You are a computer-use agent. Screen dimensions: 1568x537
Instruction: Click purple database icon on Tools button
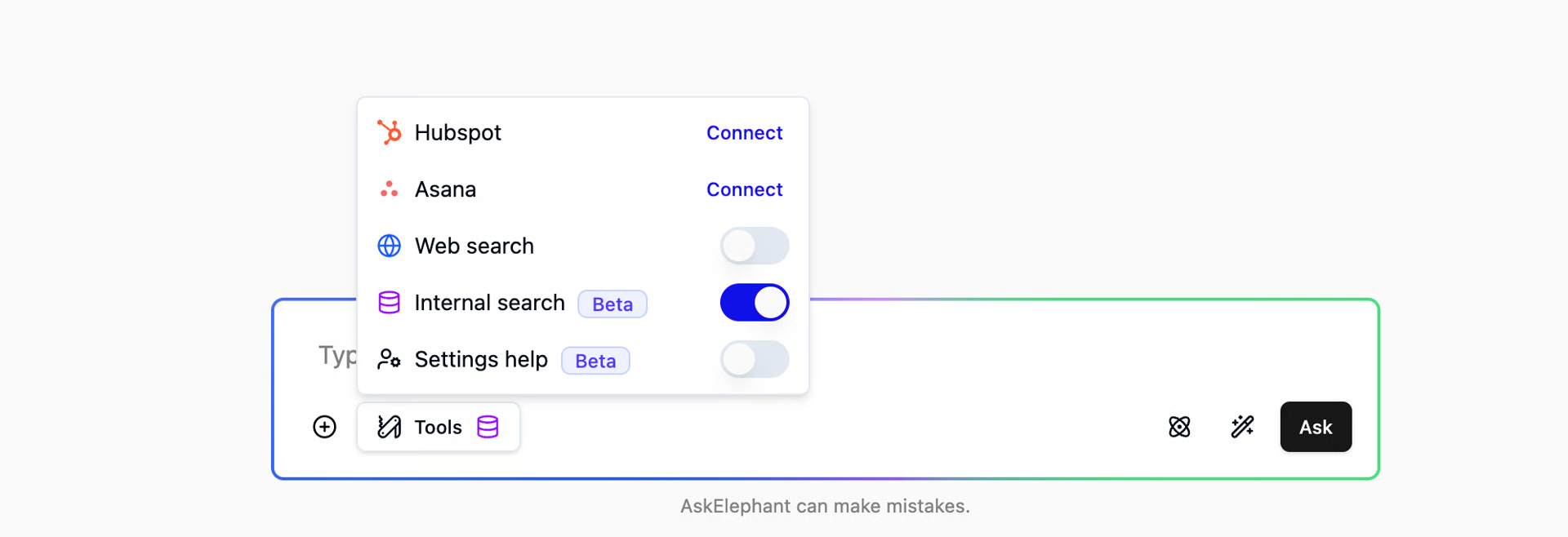[488, 427]
